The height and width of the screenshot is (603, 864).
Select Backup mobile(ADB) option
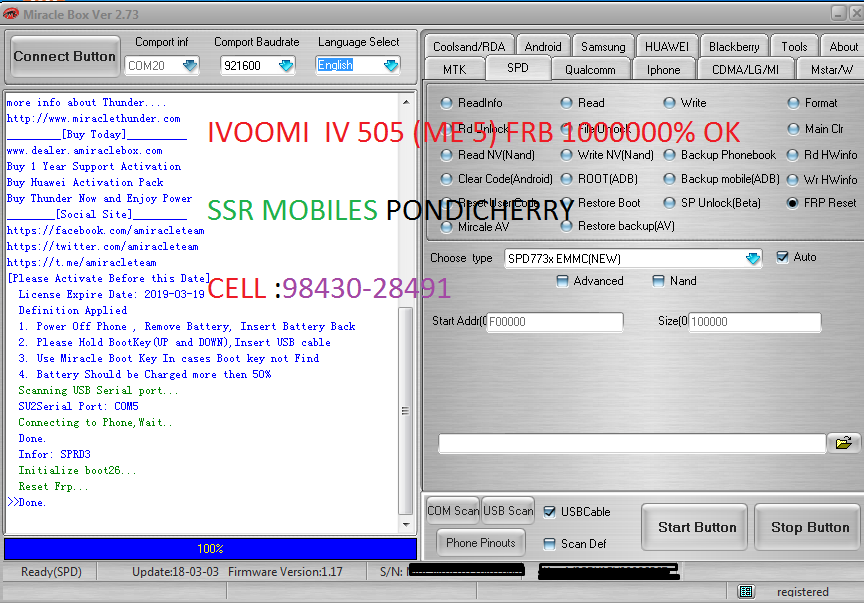[x=669, y=179]
